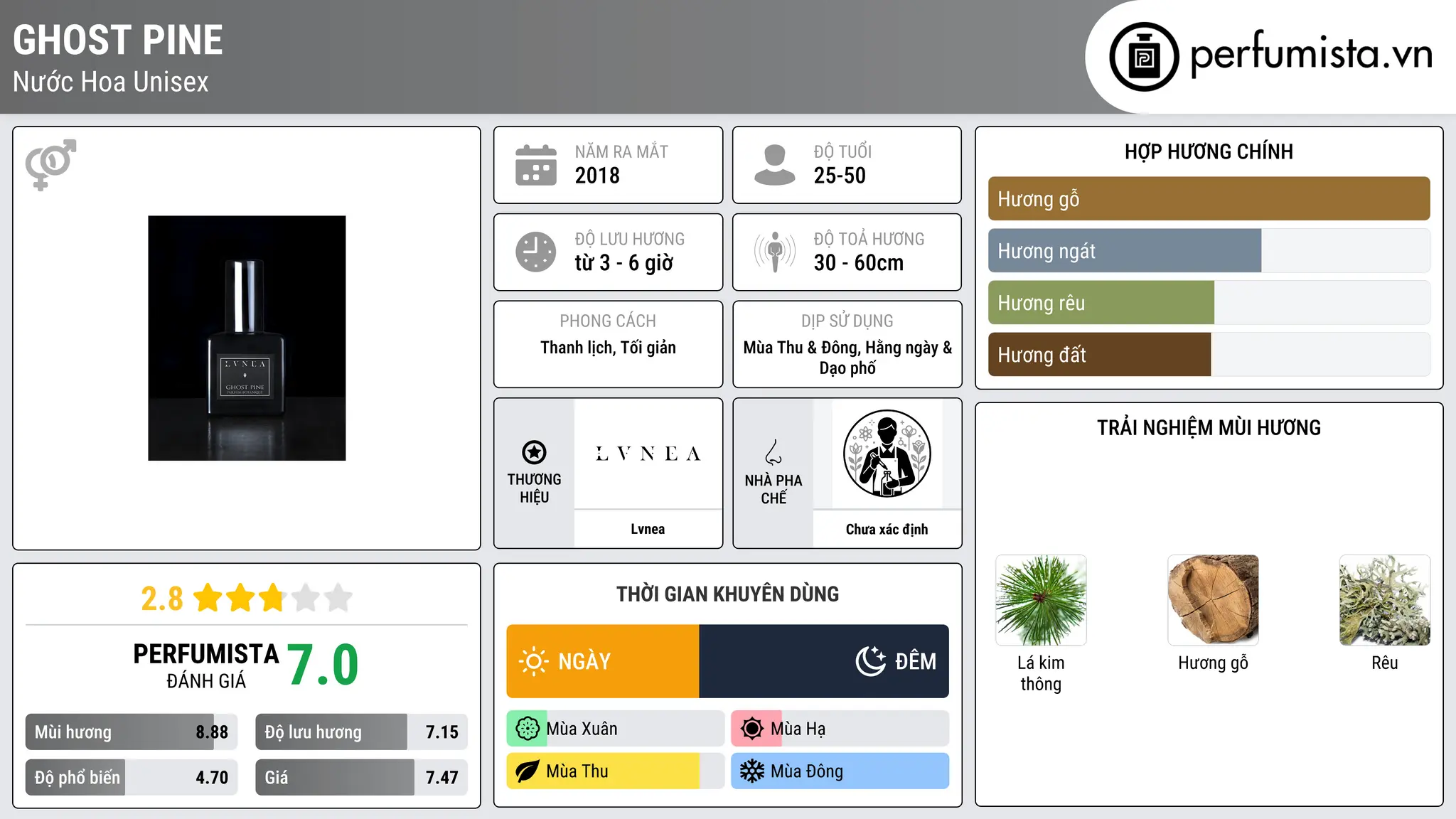Click the 'Mùa Thu' season label
Screen dimensions: 1456x819
(577, 771)
